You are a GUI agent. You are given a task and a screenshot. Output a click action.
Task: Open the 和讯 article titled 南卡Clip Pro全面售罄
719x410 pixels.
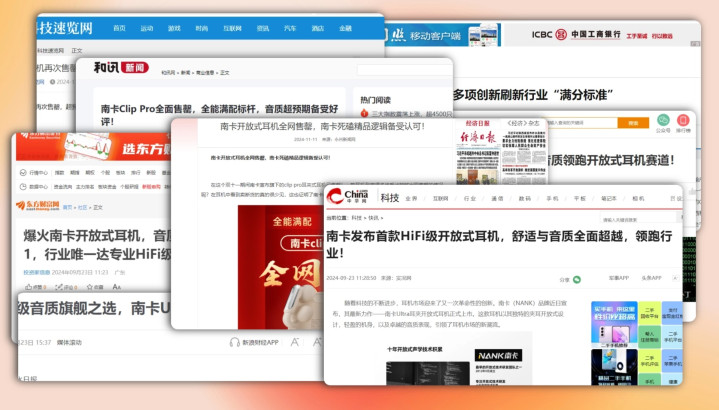pos(219,115)
